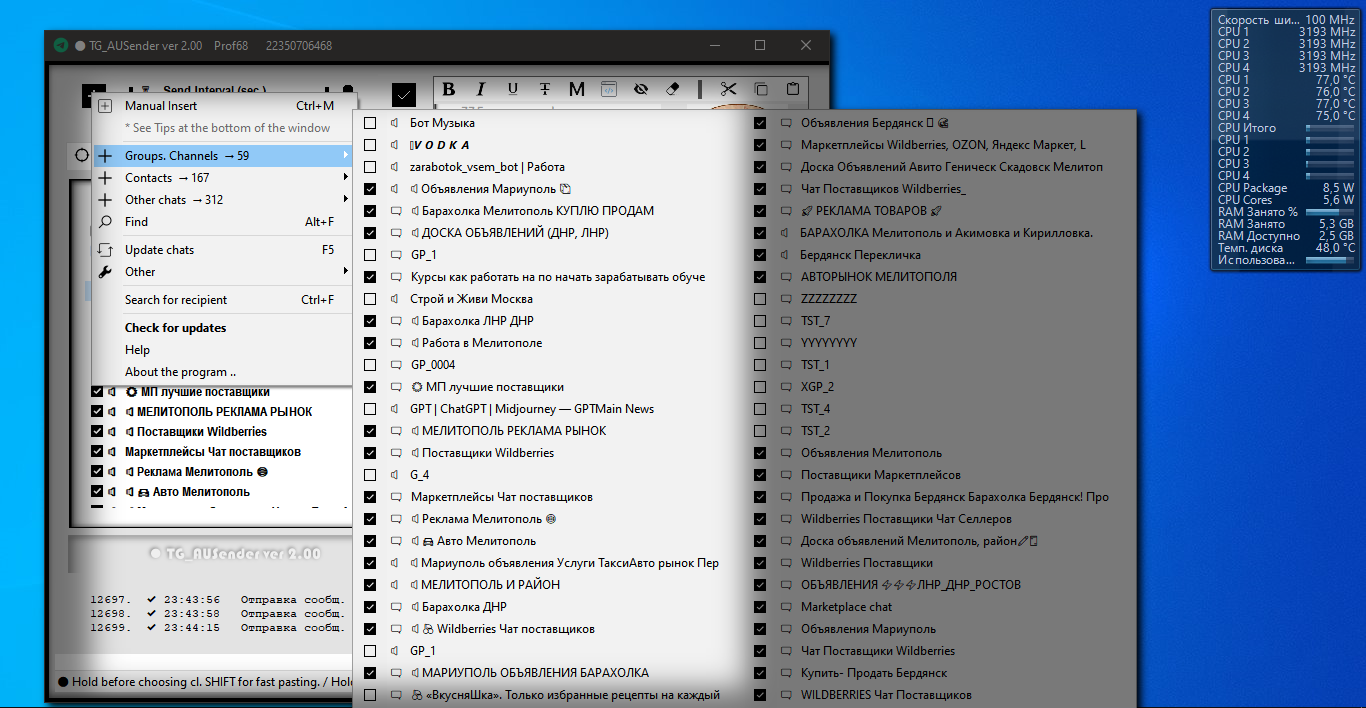Enable the ZZZZZZZZ chat checkbox
The width and height of the screenshot is (1366, 708).
(x=760, y=299)
